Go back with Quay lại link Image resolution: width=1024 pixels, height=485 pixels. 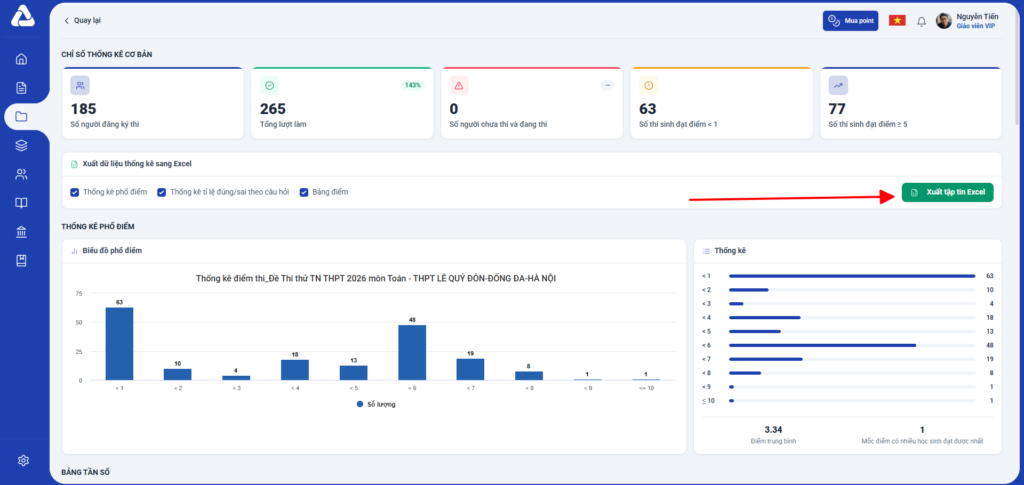pos(82,20)
